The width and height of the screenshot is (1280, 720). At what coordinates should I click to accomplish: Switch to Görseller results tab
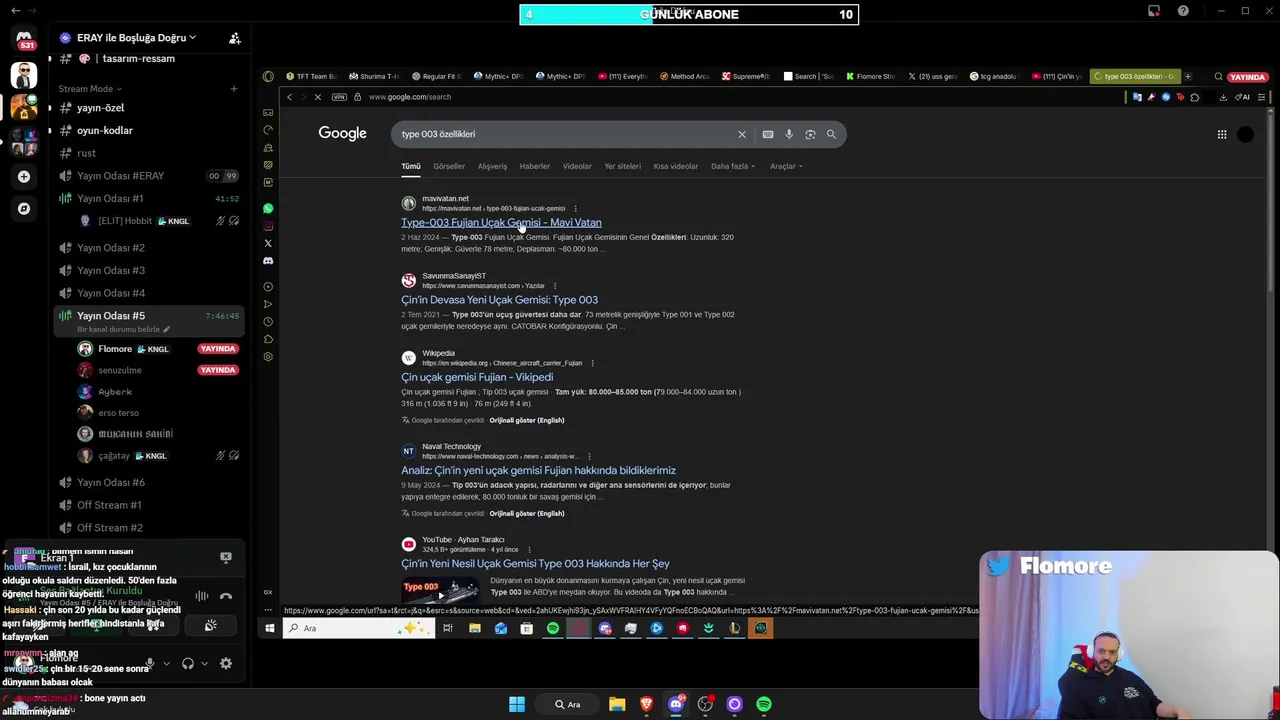[449, 166]
